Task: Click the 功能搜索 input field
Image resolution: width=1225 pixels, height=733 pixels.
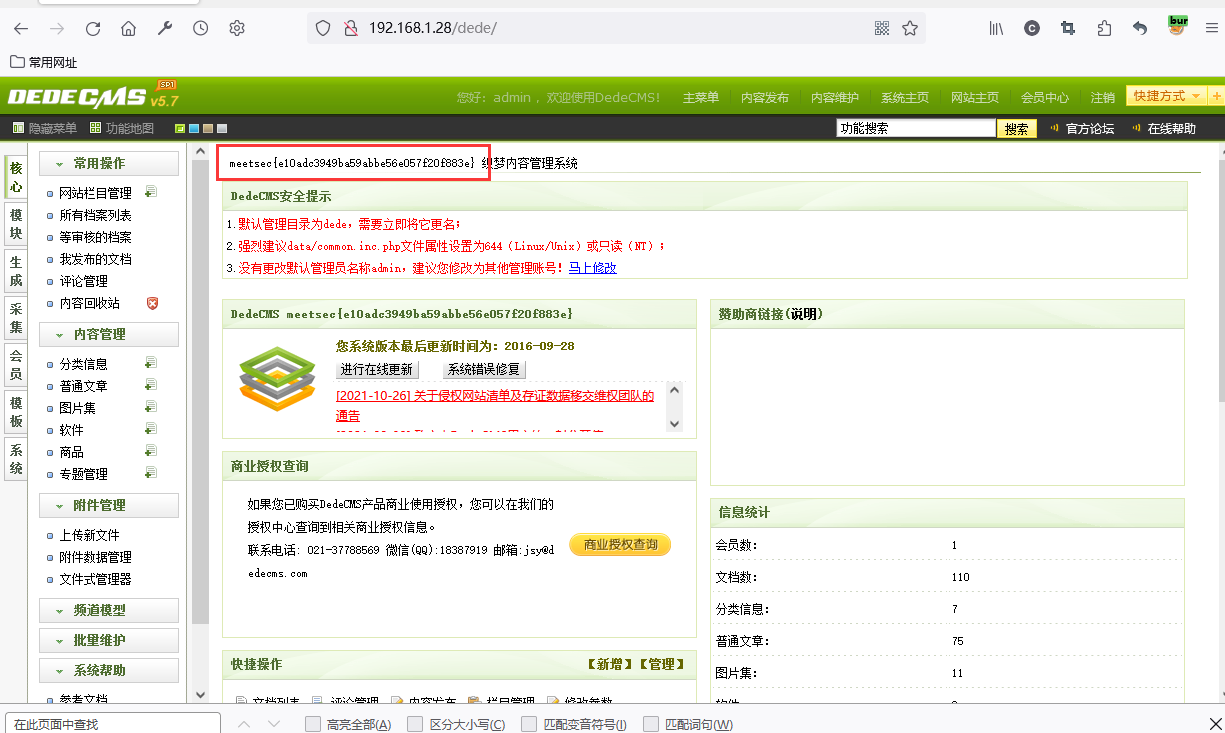Action: pyautogui.click(x=916, y=128)
